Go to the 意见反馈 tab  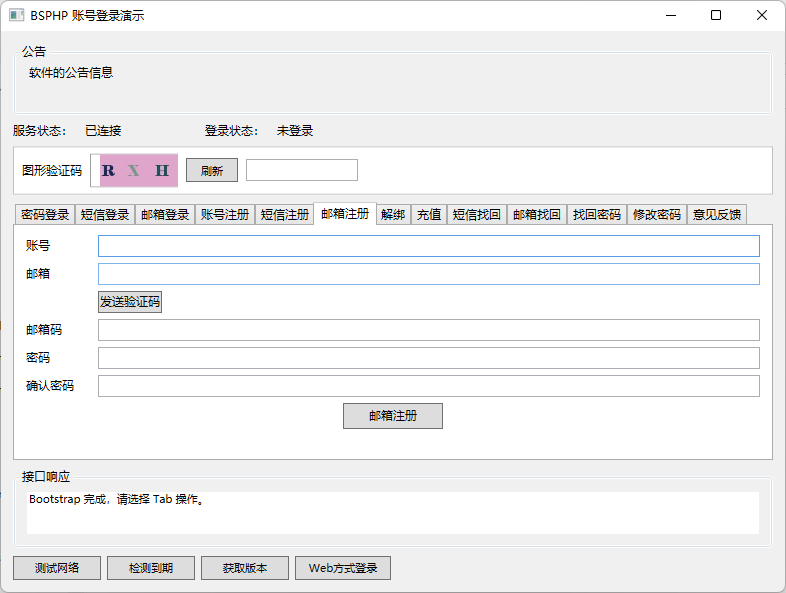click(717, 215)
